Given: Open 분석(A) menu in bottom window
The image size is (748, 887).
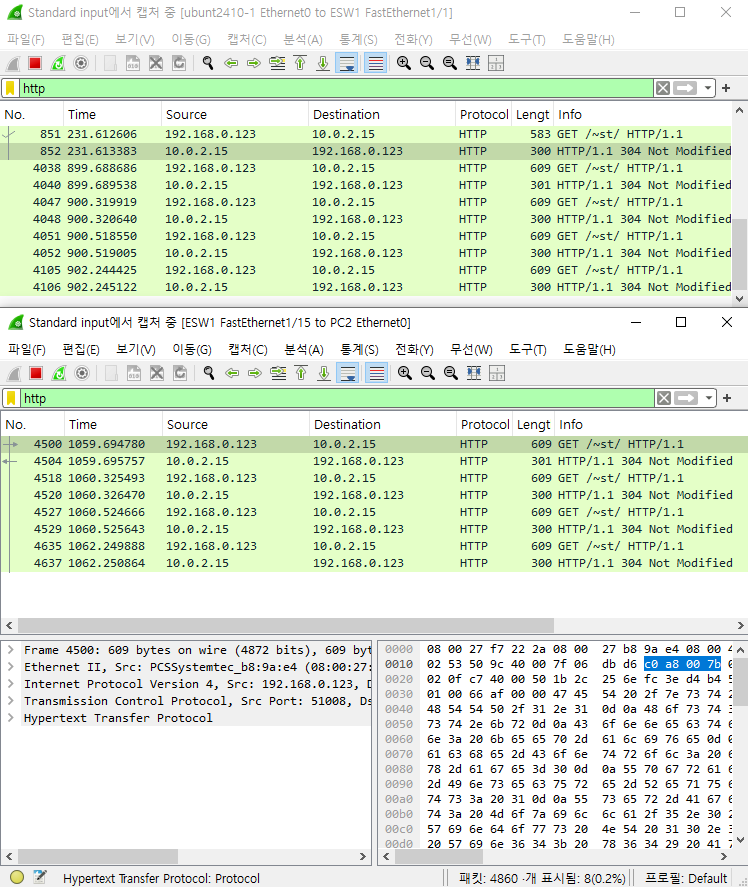Looking at the screenshot, I should [x=304, y=350].
